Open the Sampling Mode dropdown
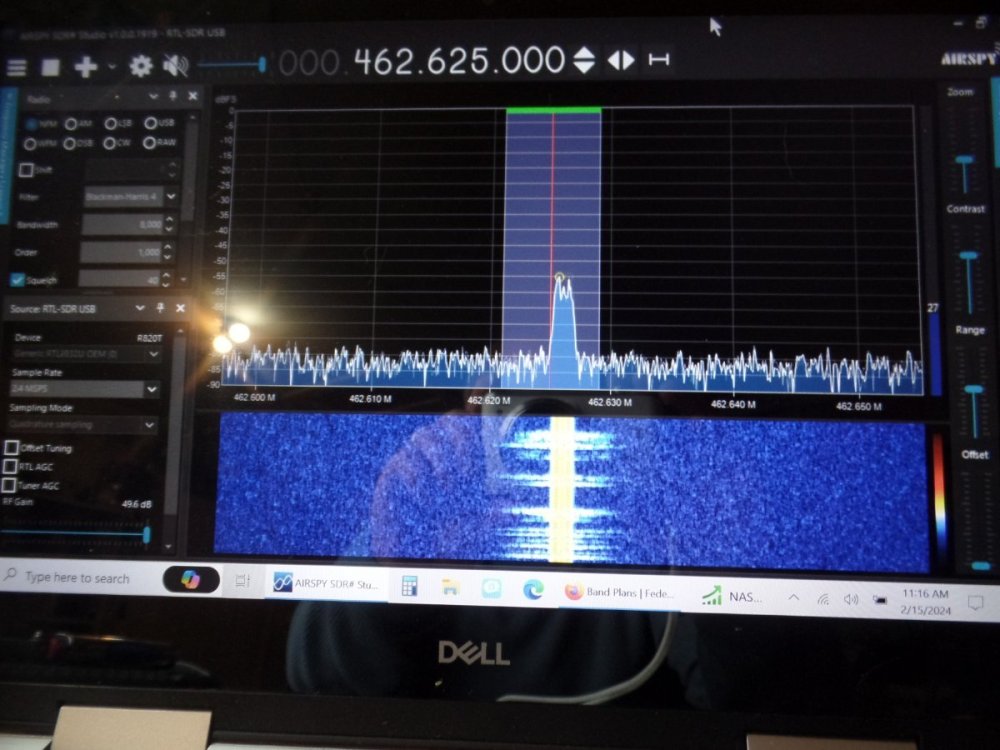 (x=150, y=425)
